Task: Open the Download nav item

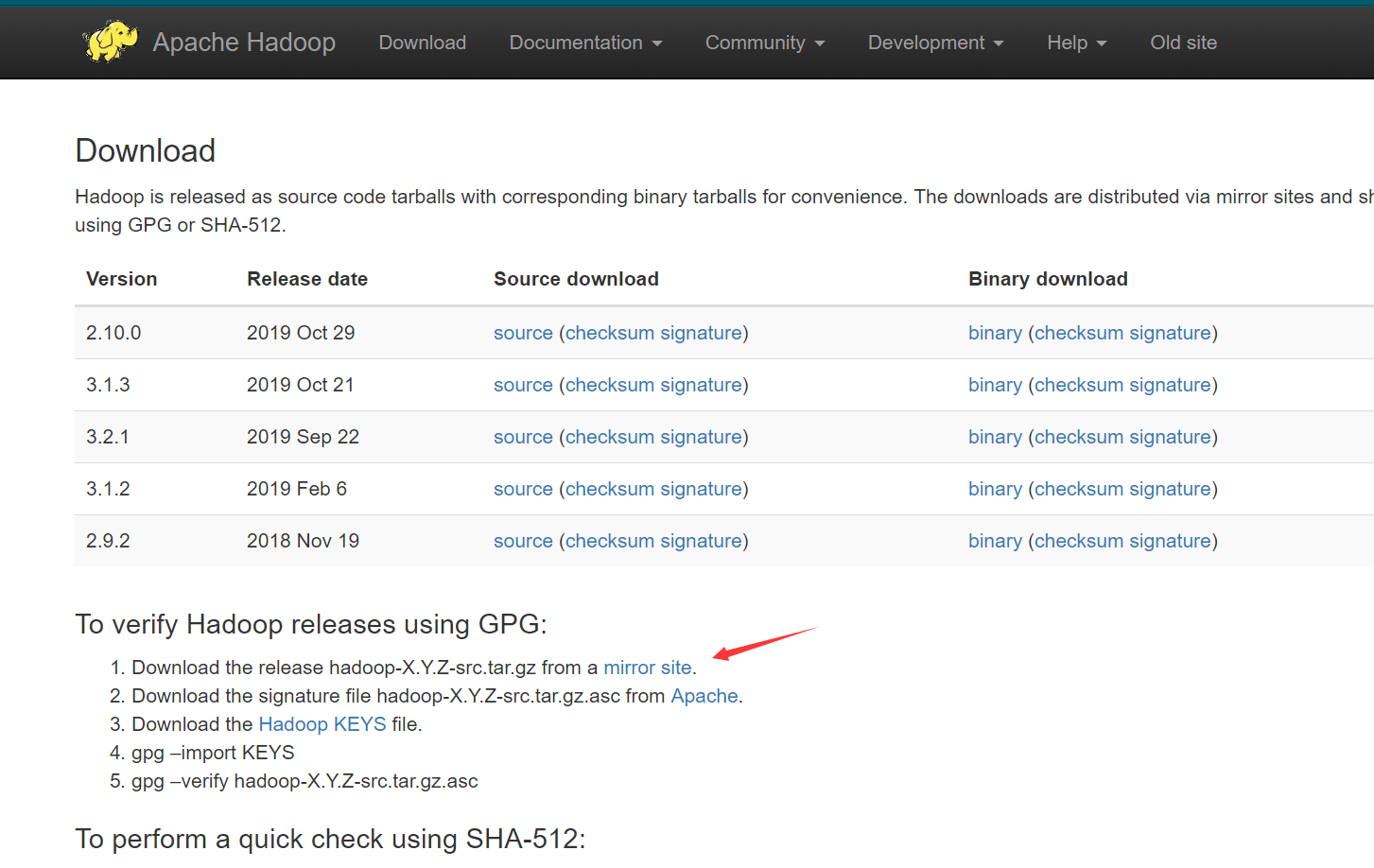Action: tap(422, 43)
